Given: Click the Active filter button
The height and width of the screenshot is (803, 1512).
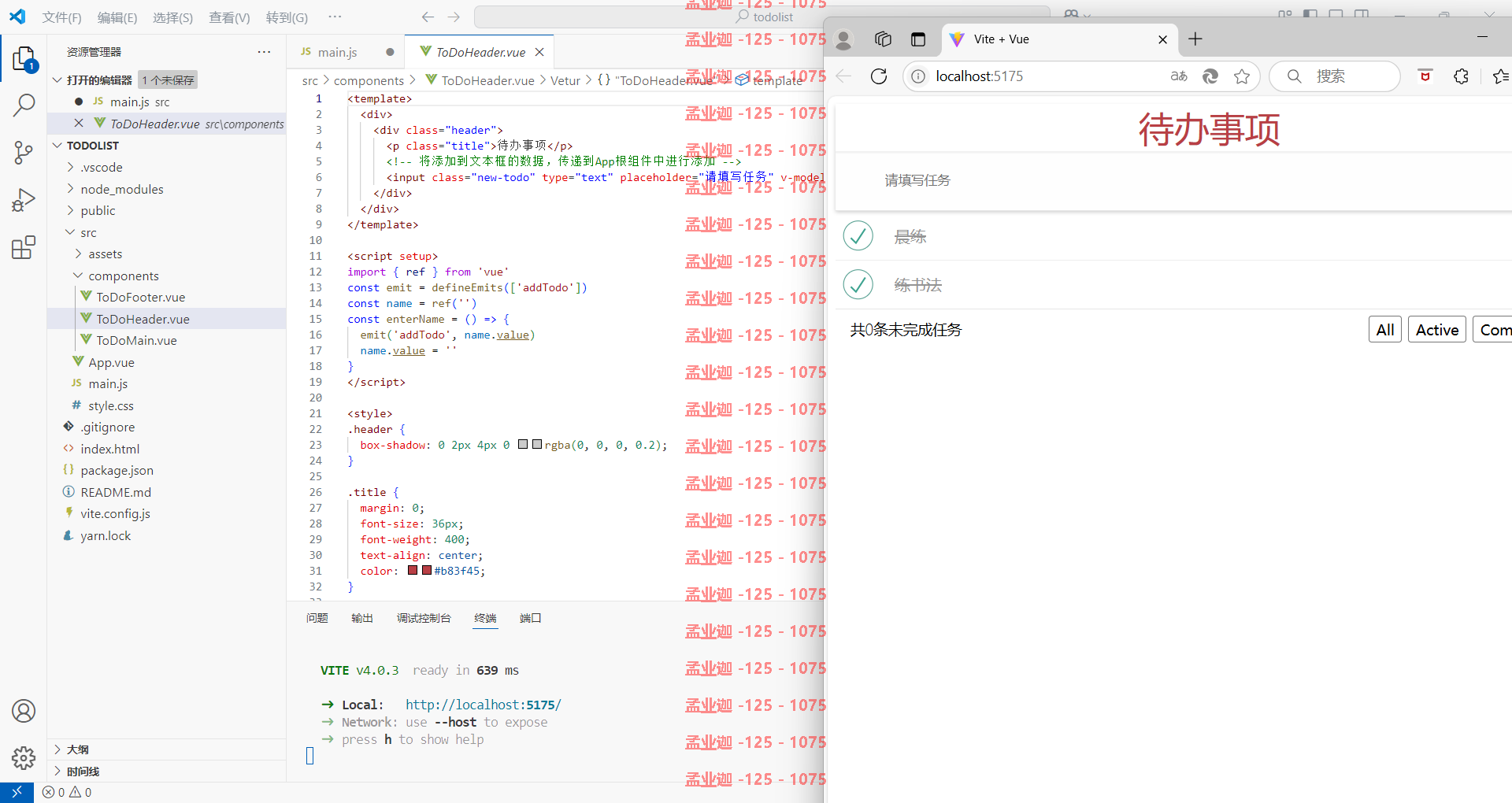Looking at the screenshot, I should [x=1437, y=330].
